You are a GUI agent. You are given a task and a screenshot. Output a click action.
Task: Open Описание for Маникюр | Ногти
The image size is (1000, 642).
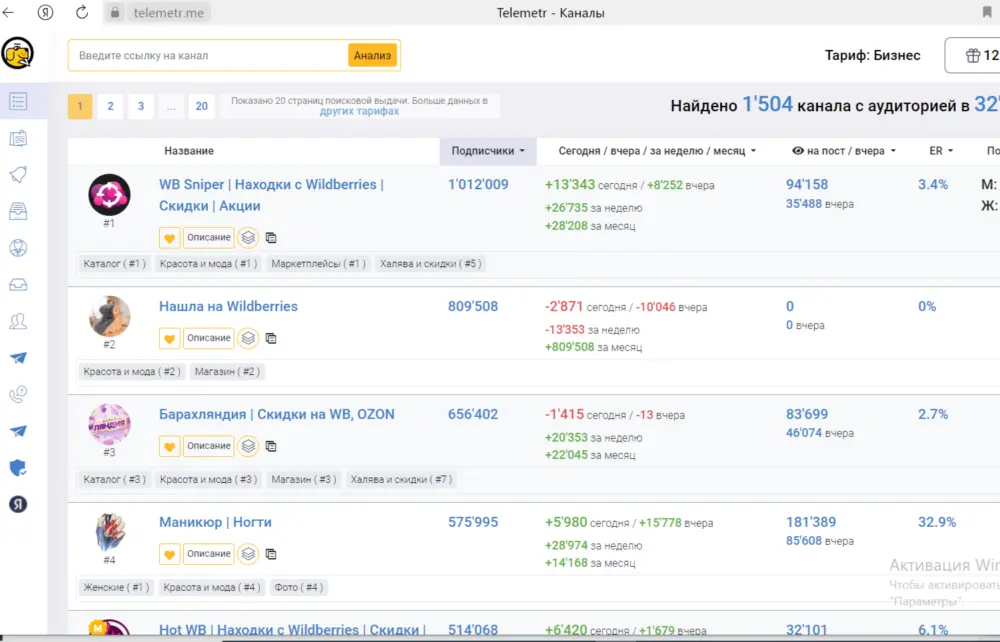[209, 554]
